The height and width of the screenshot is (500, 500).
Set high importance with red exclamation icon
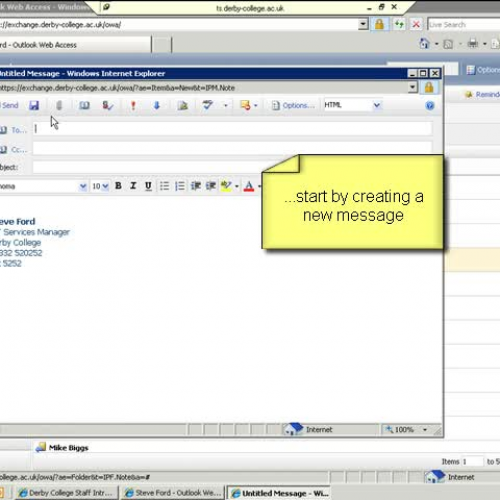133,105
